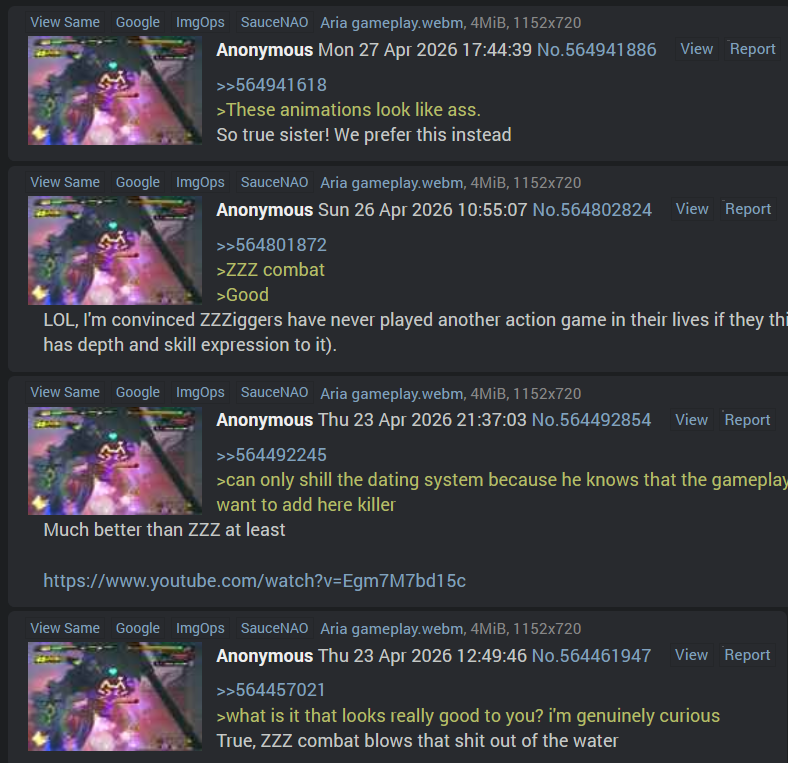Search Google for second post's image

[138, 182]
